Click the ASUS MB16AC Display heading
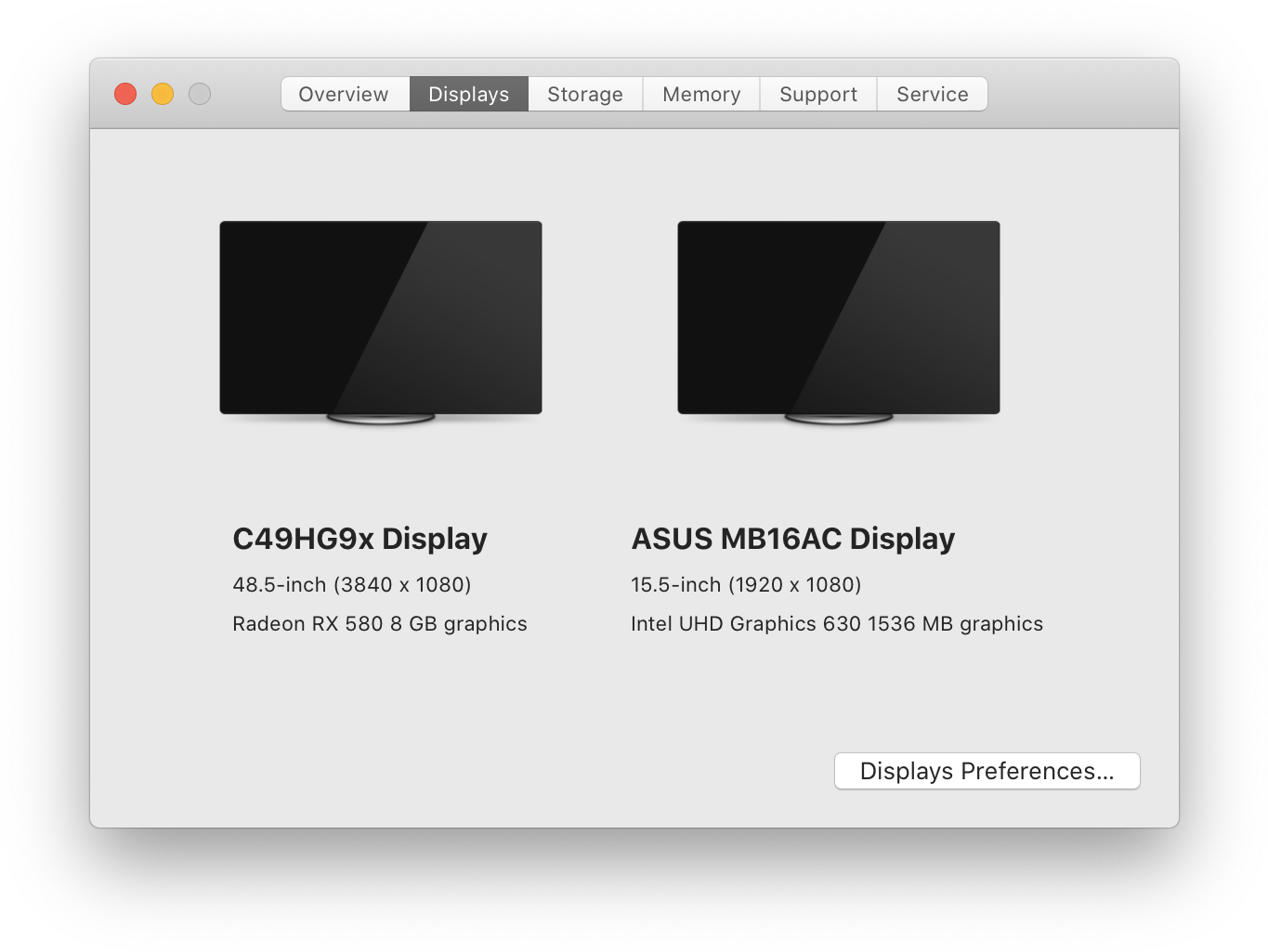 793,539
